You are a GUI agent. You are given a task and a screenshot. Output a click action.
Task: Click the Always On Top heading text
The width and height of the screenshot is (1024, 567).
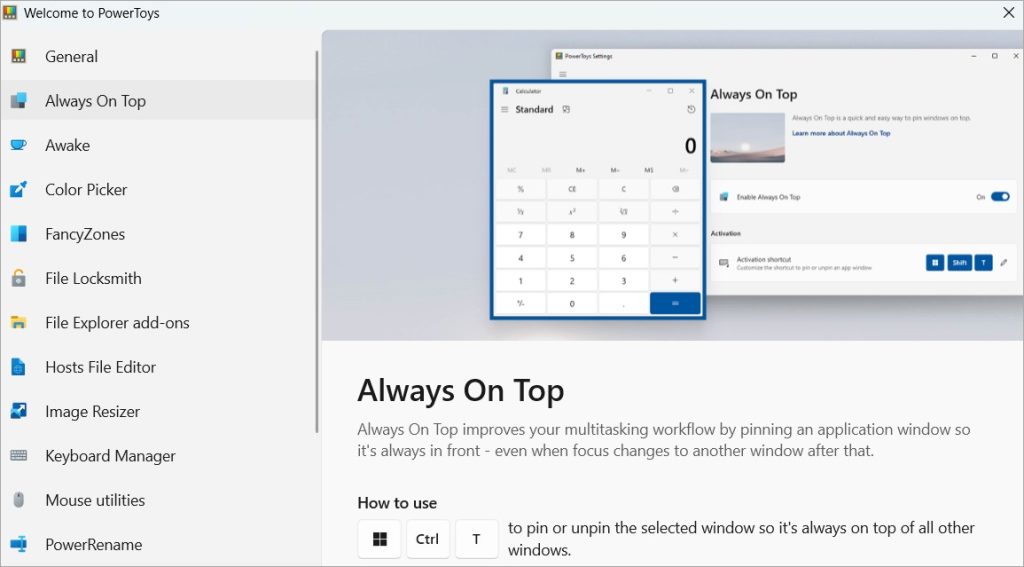(460, 391)
